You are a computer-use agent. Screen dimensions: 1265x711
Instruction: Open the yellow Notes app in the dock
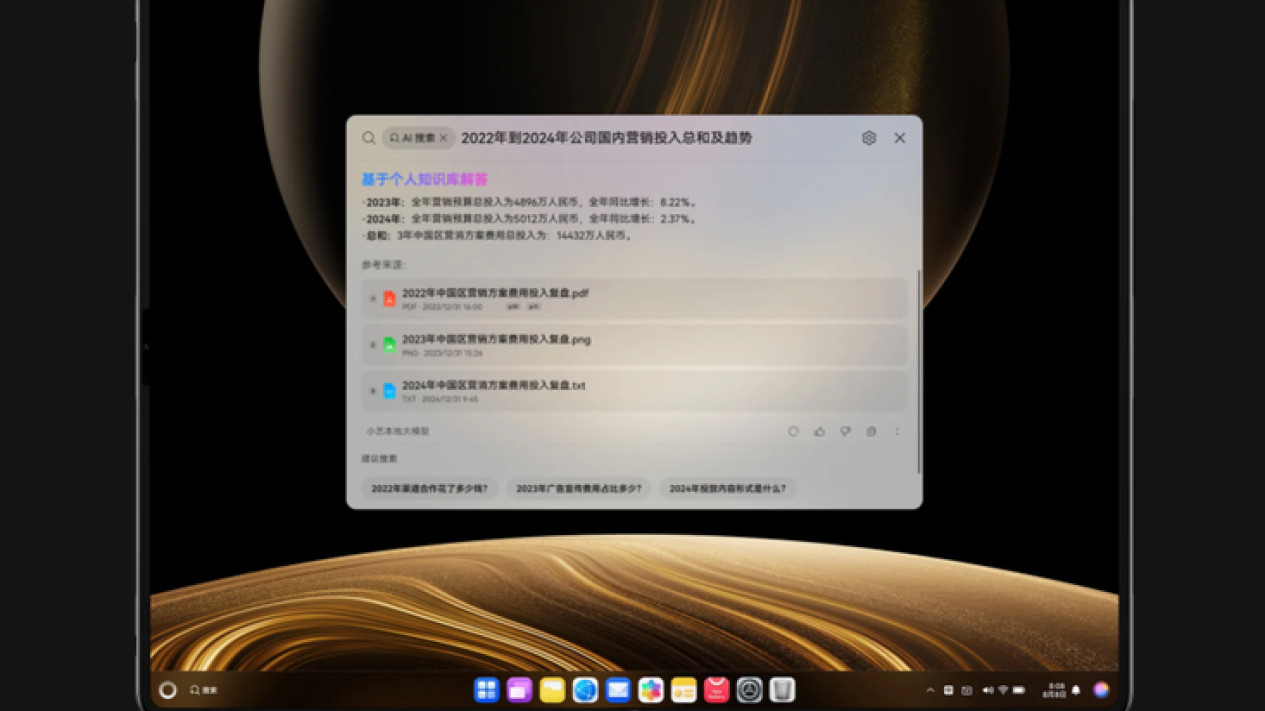click(684, 690)
